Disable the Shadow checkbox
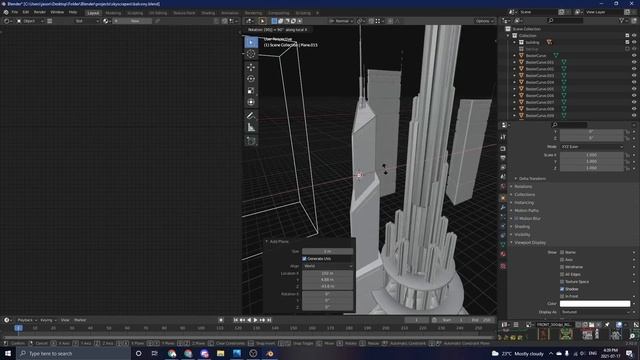 [x=562, y=289]
